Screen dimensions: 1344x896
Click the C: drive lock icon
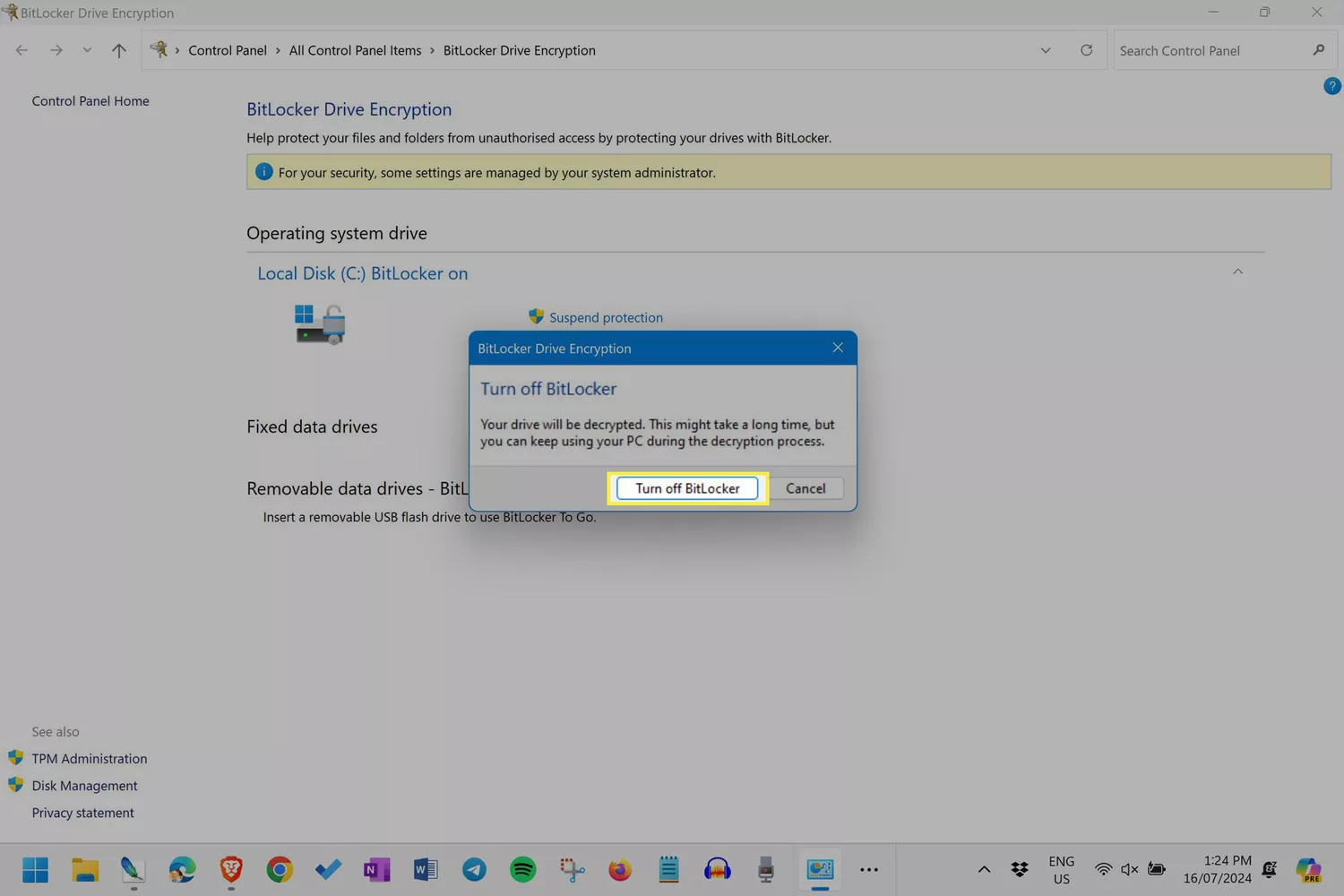click(x=320, y=324)
